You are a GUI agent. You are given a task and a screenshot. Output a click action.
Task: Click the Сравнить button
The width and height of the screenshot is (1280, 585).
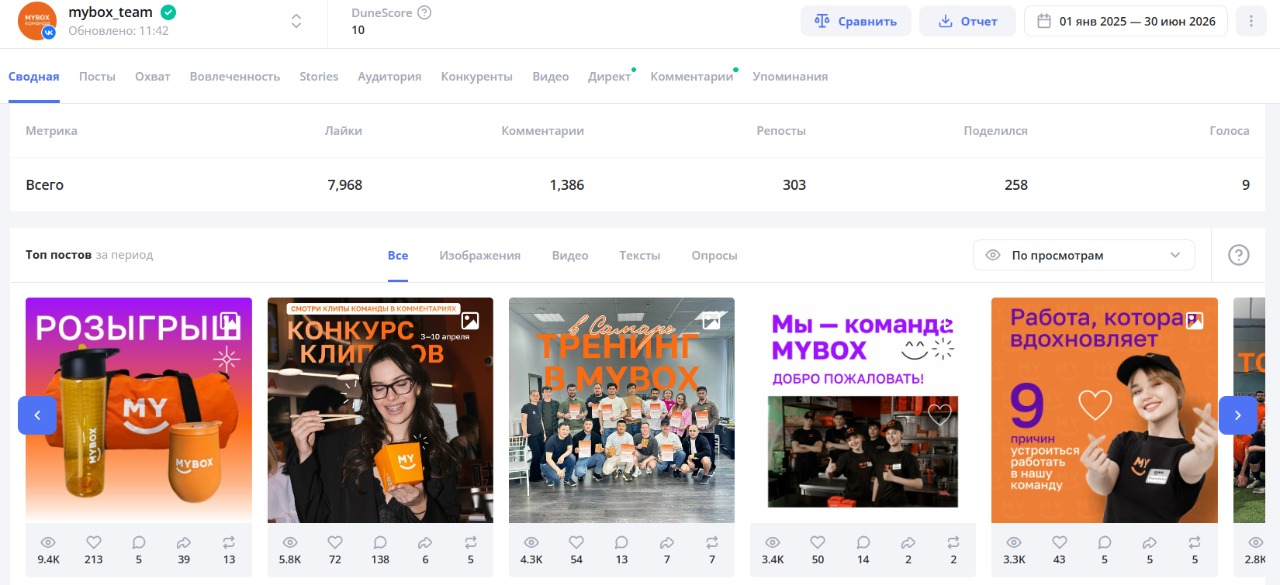[856, 21]
